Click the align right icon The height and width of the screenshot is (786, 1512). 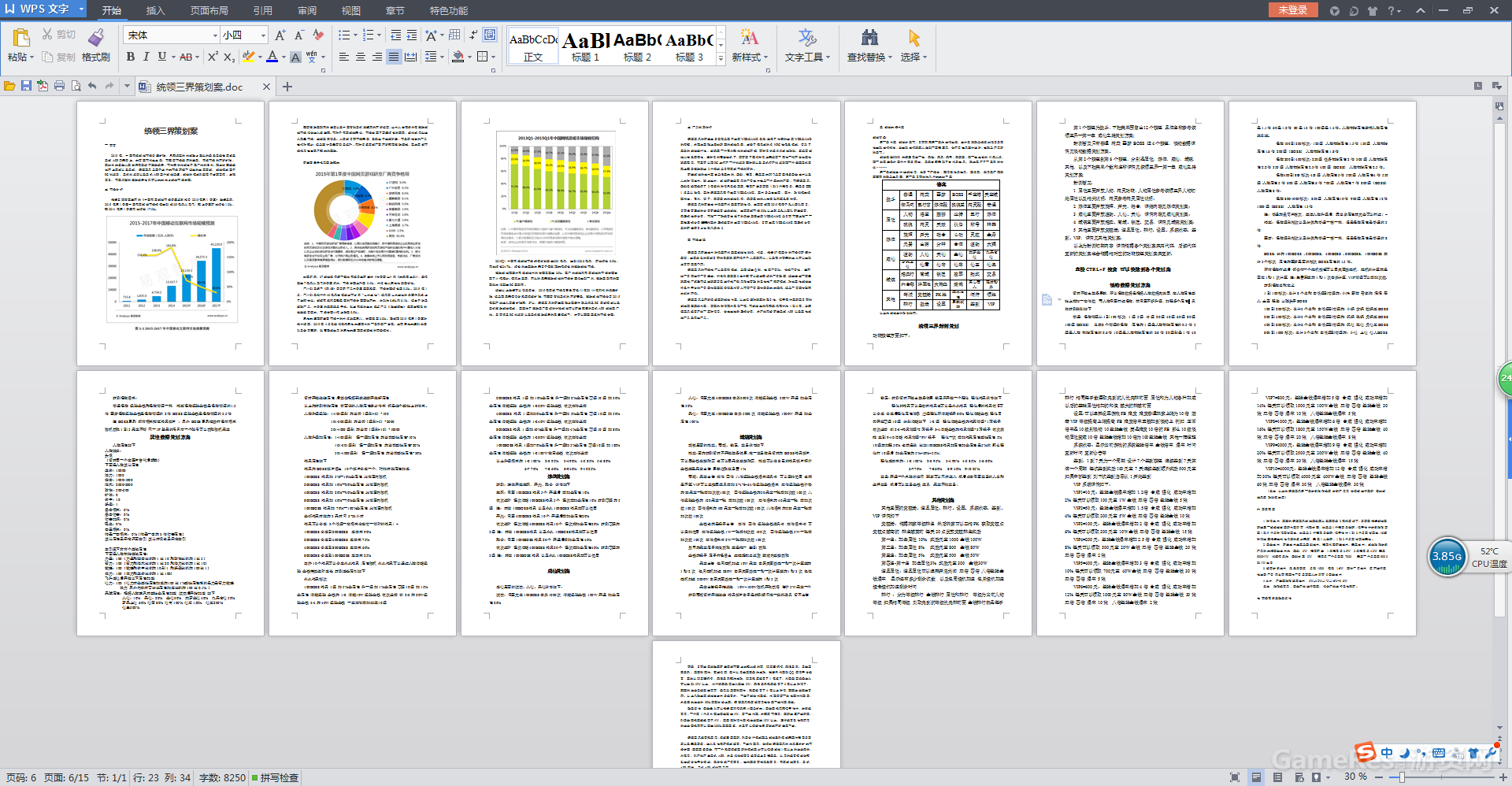(x=377, y=57)
